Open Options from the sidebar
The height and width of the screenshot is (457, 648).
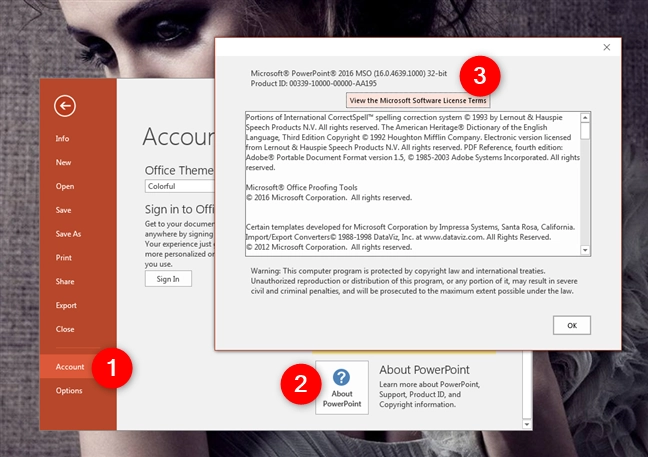(x=69, y=390)
